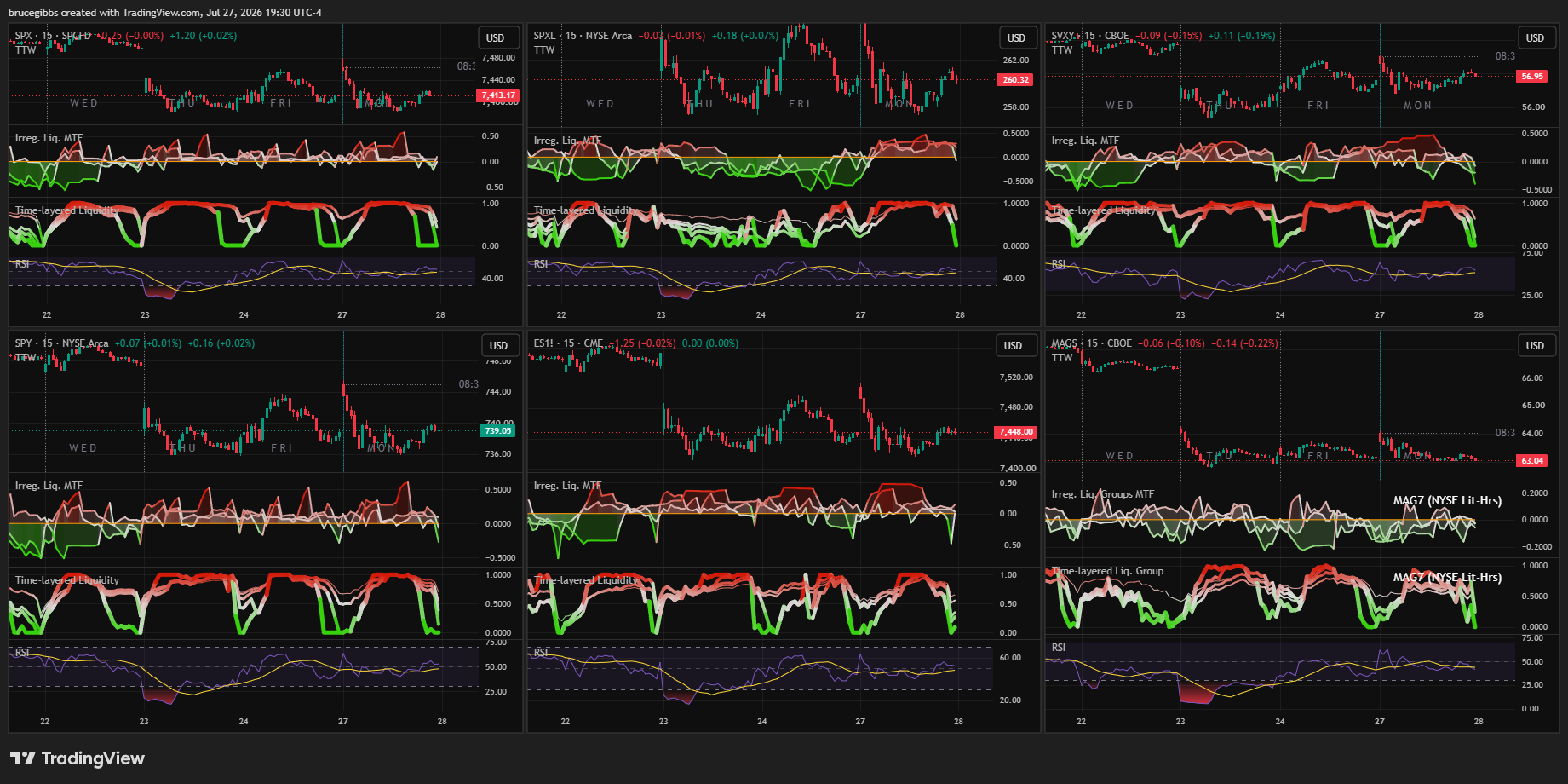Open the USD currency selector on SPY chart
Viewport: 1568px width, 784px height.
coord(499,346)
